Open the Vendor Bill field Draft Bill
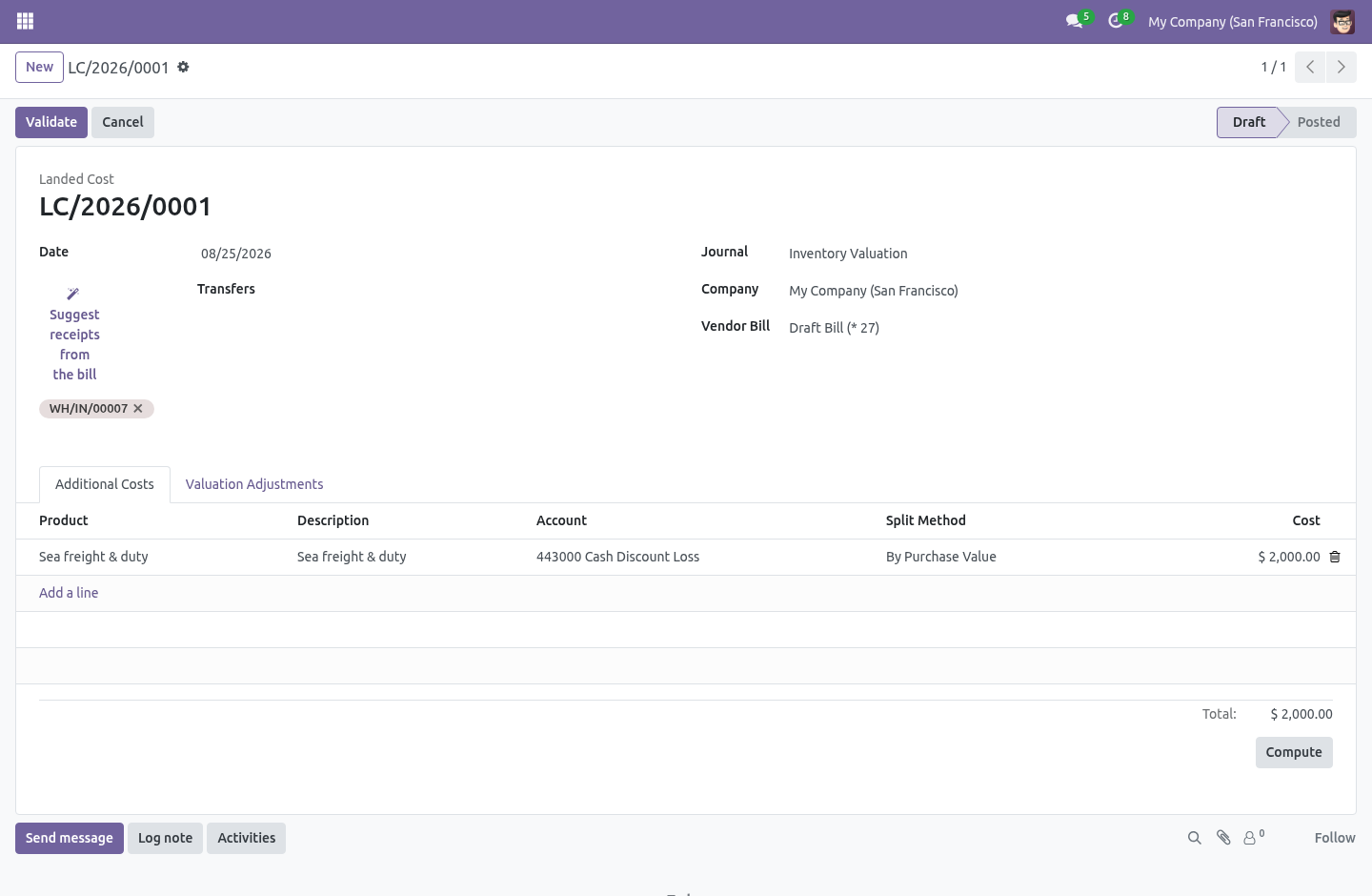 834,328
